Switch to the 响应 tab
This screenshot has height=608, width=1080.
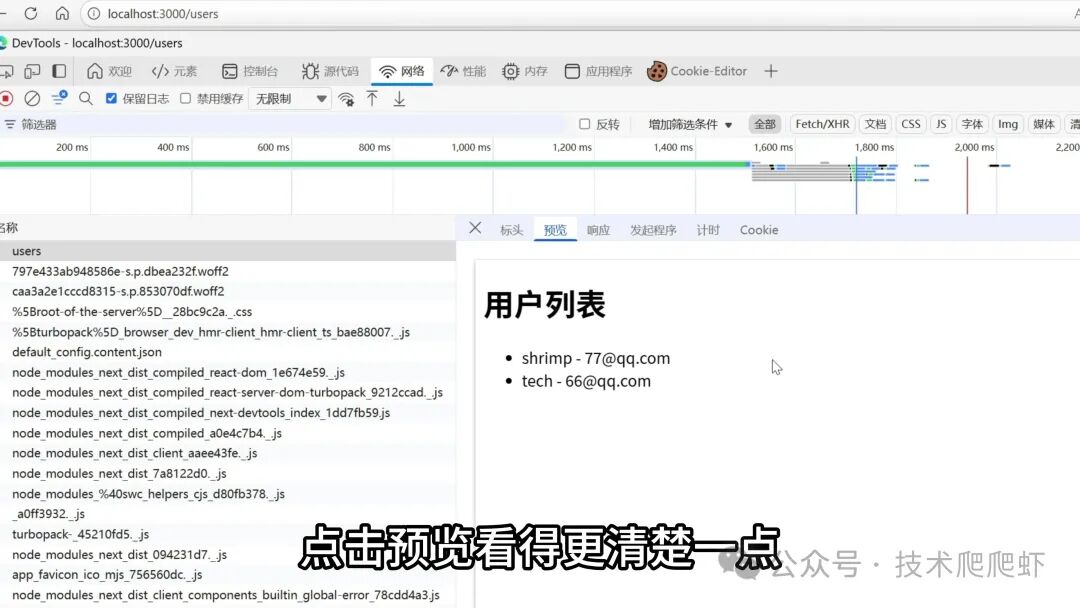click(x=598, y=230)
